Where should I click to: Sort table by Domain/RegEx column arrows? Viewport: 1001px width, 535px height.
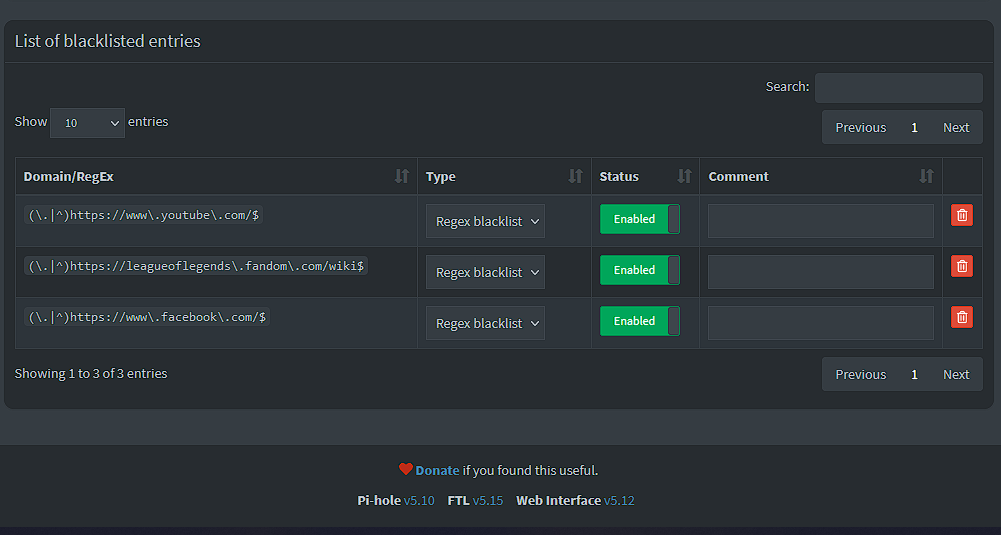point(402,176)
